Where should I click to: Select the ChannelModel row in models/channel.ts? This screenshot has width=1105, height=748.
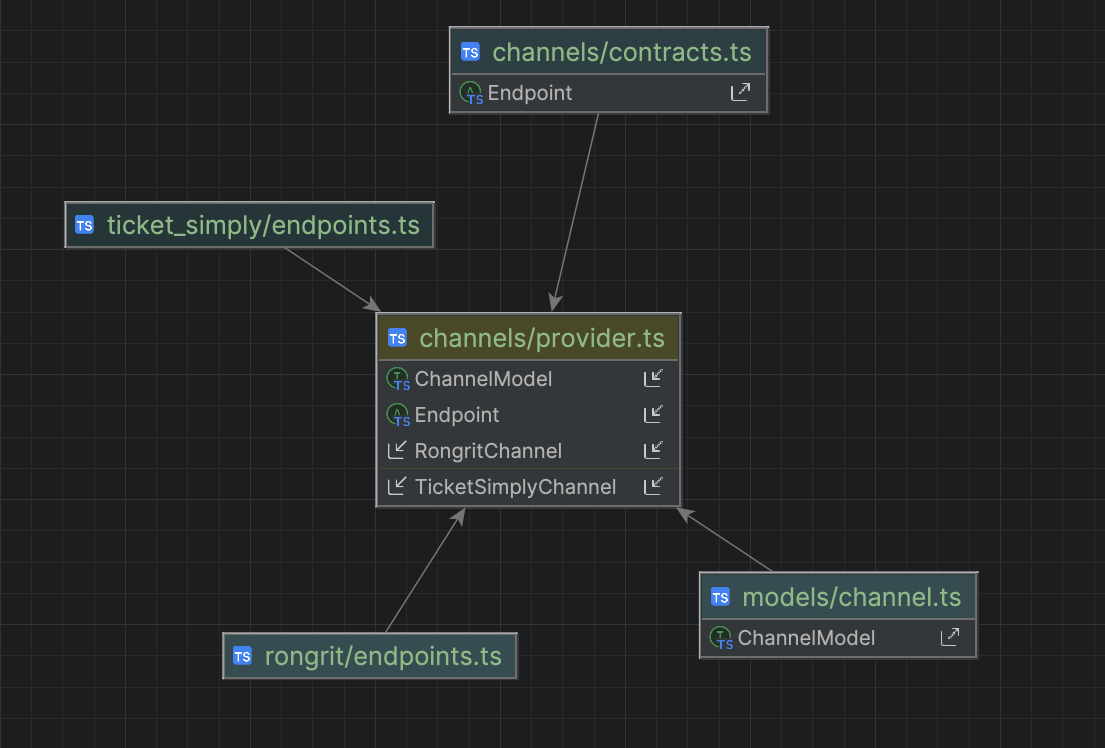839,638
